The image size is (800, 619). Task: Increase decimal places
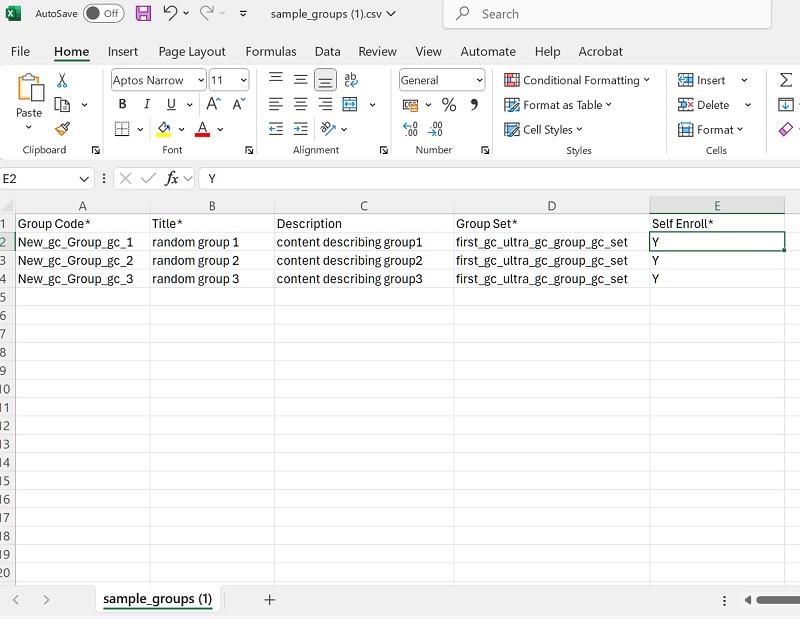(410, 128)
